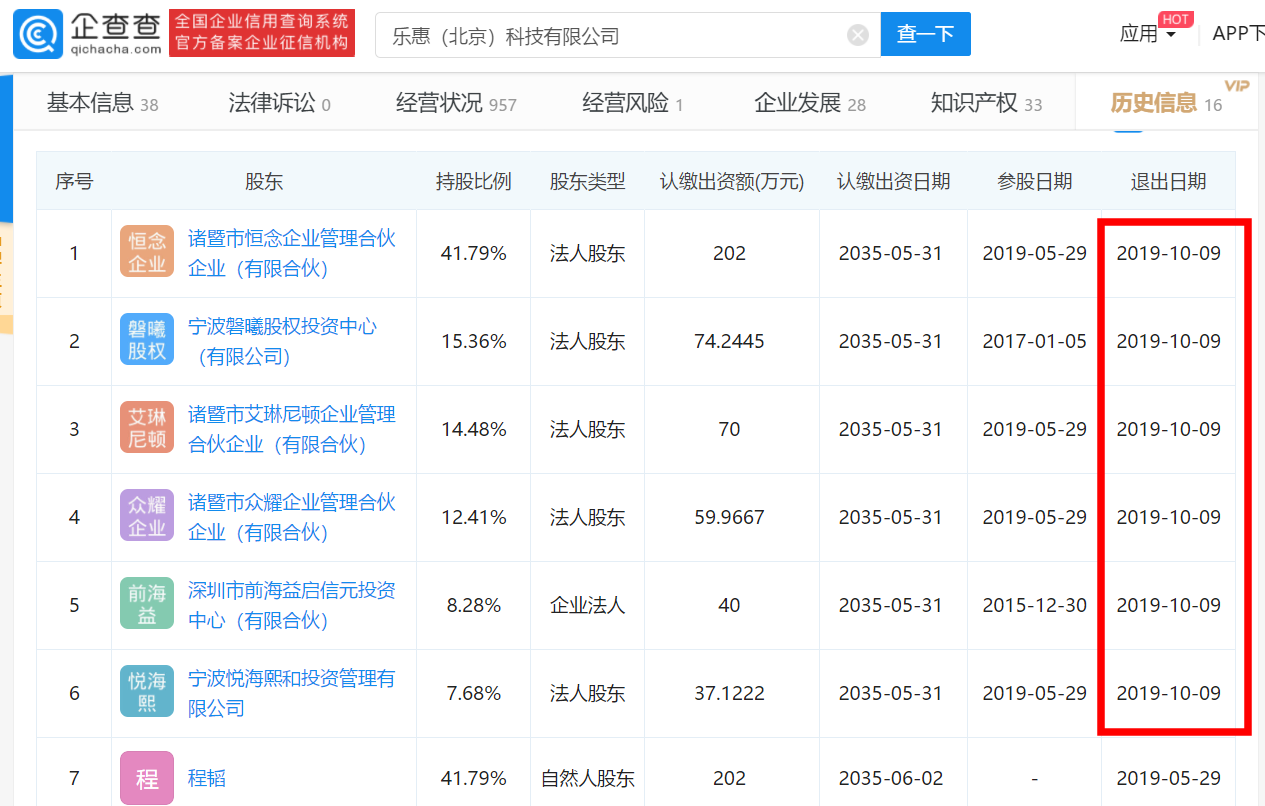Select the 12.41% shareholding cell
Viewport: 1265px width, 806px height.
pyautogui.click(x=474, y=518)
